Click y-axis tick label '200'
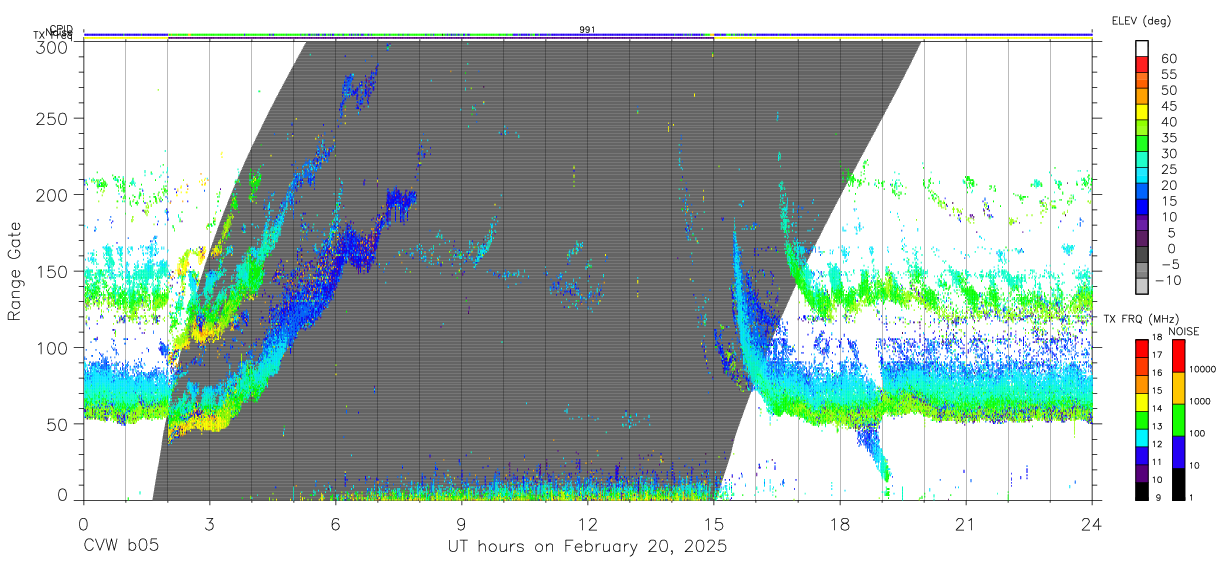This screenshot has height=567, width=1228. coord(53,194)
